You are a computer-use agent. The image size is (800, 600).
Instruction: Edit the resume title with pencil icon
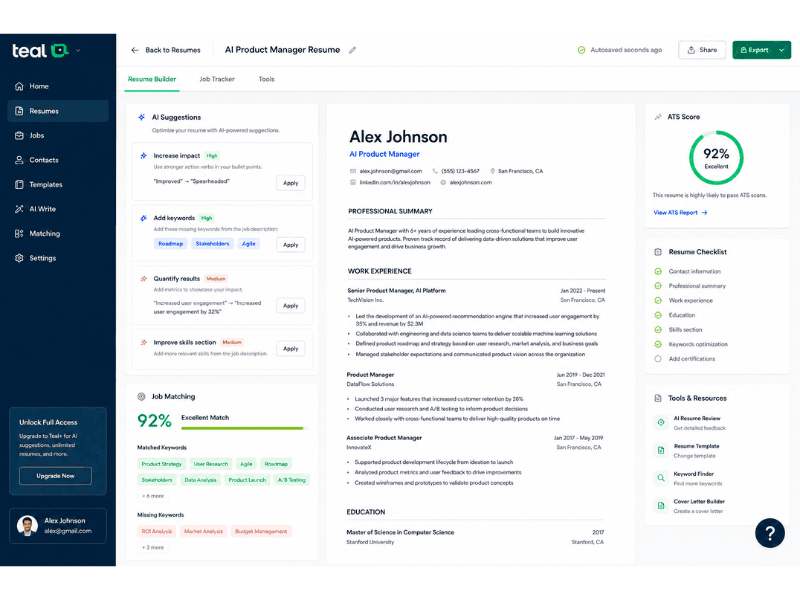point(352,50)
